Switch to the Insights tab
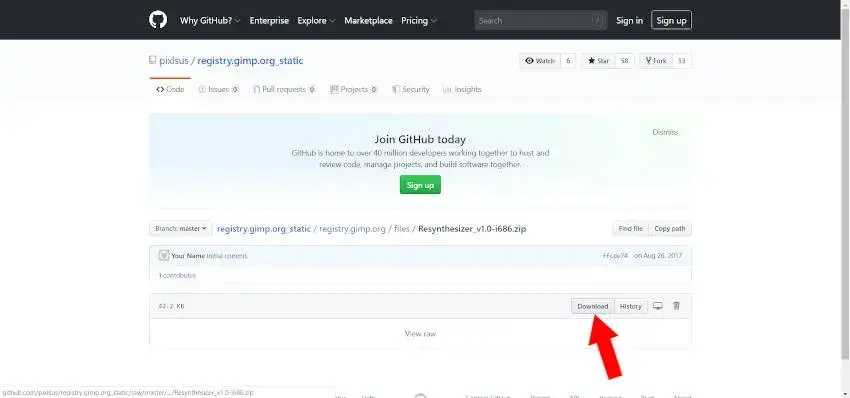This screenshot has width=850, height=398. click(x=462, y=89)
